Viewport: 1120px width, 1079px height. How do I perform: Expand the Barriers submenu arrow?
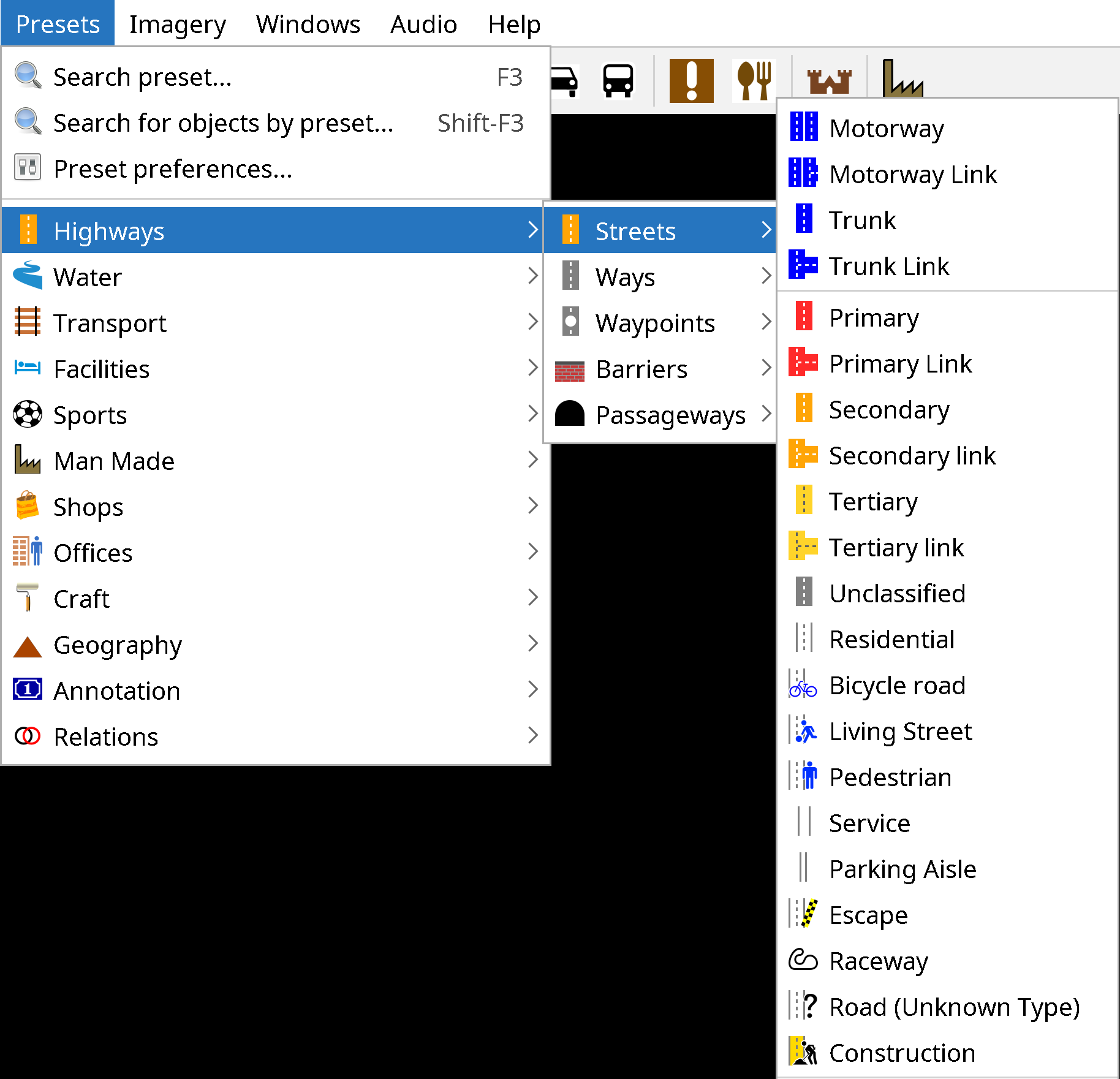[x=766, y=368]
